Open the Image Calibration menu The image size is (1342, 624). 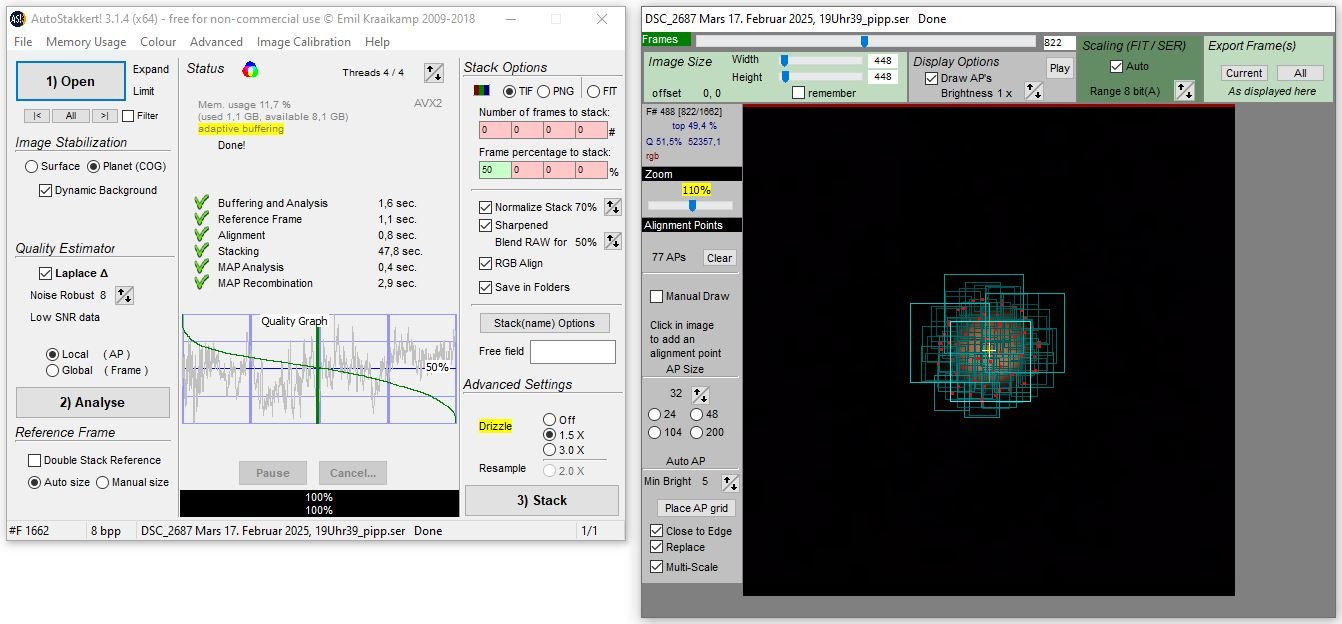pyautogui.click(x=304, y=42)
